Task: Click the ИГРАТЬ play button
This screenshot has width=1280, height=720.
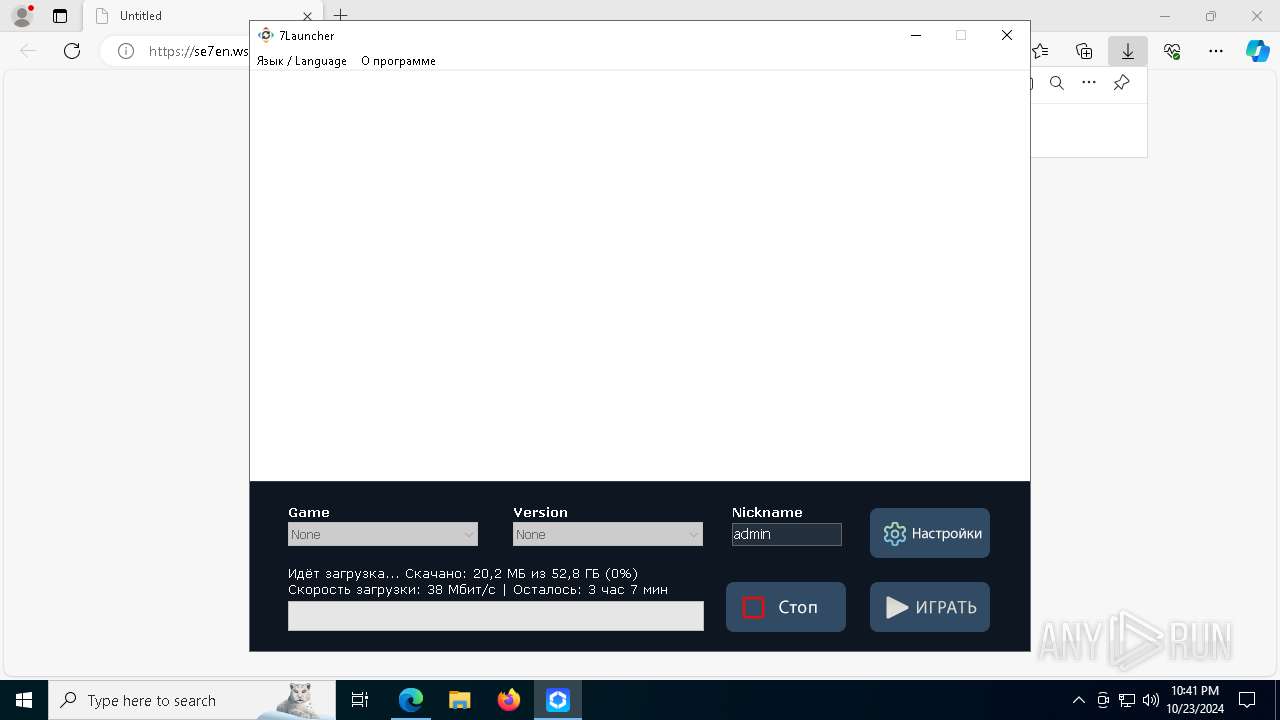Action: [930, 607]
